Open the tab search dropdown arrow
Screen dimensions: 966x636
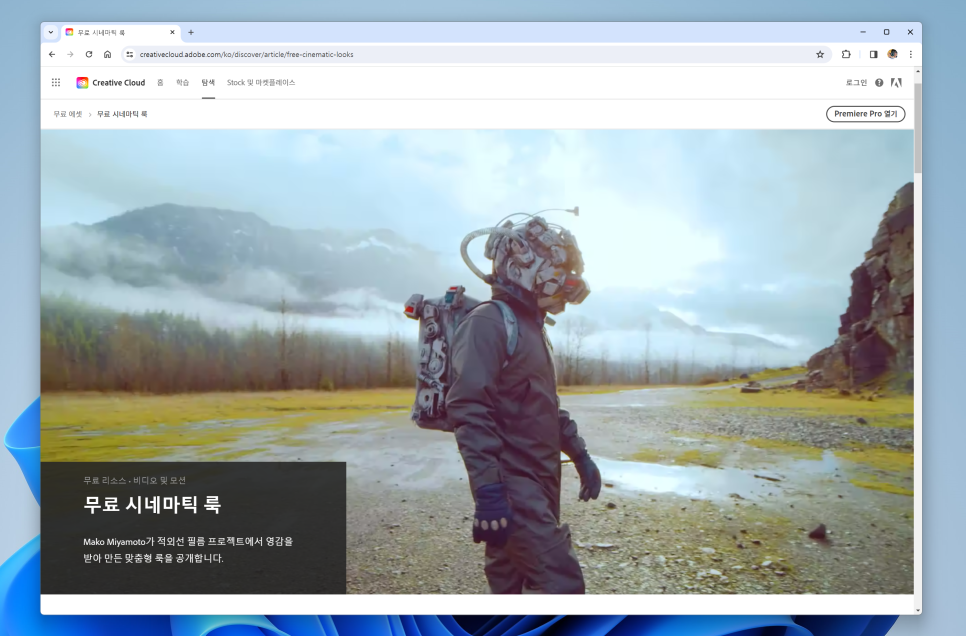[51, 32]
